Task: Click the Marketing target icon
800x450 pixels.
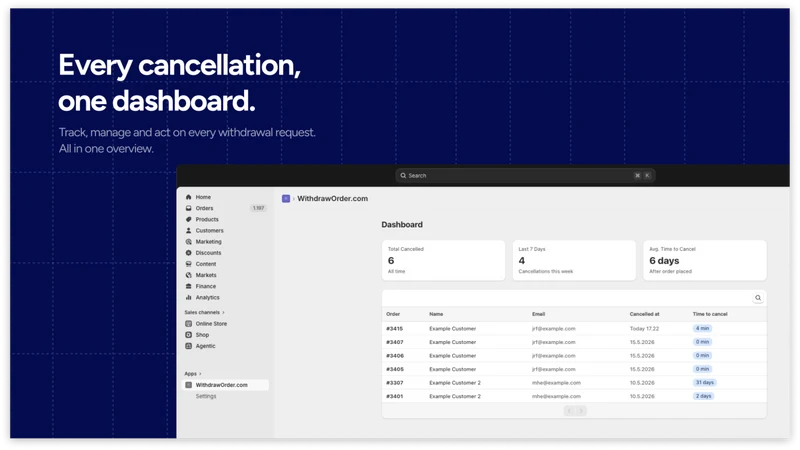Action: pyautogui.click(x=188, y=242)
